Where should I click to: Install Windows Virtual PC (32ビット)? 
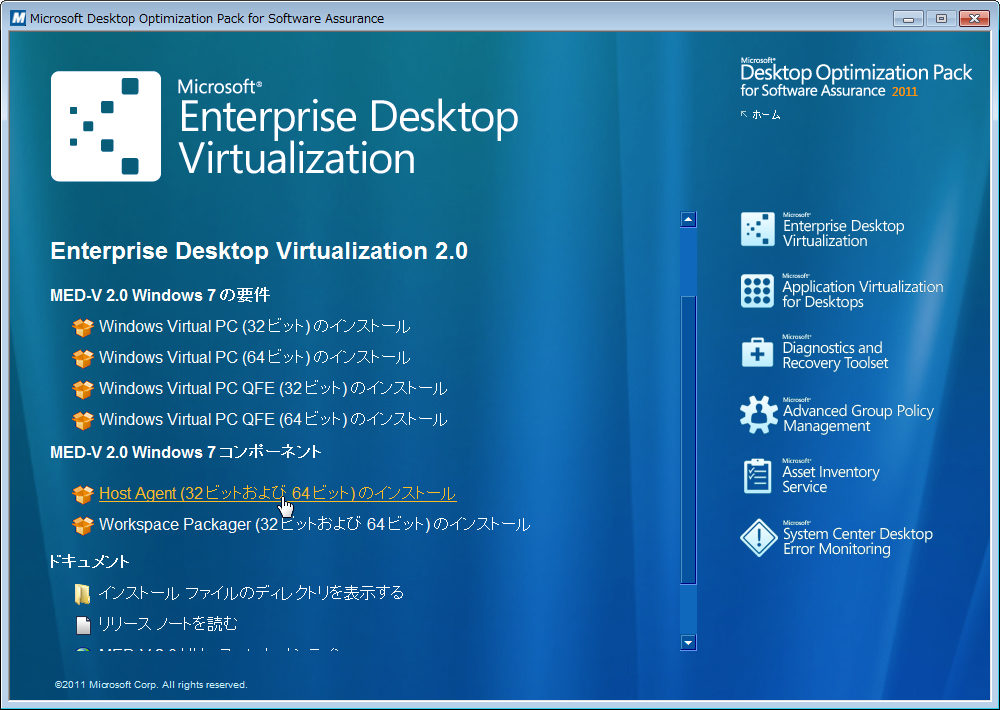254,327
